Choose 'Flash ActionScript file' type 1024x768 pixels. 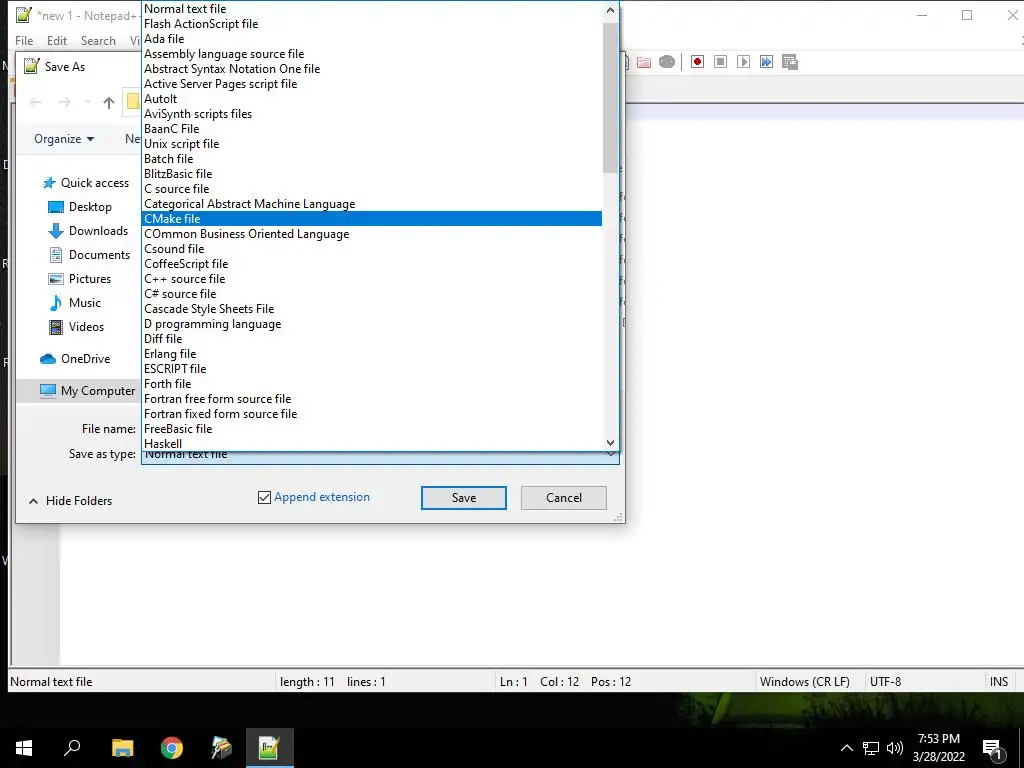point(372,24)
